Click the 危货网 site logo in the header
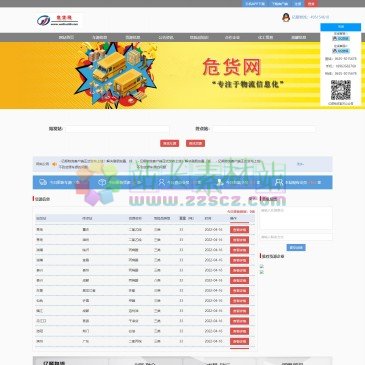365x365 pixels. (x=58, y=21)
